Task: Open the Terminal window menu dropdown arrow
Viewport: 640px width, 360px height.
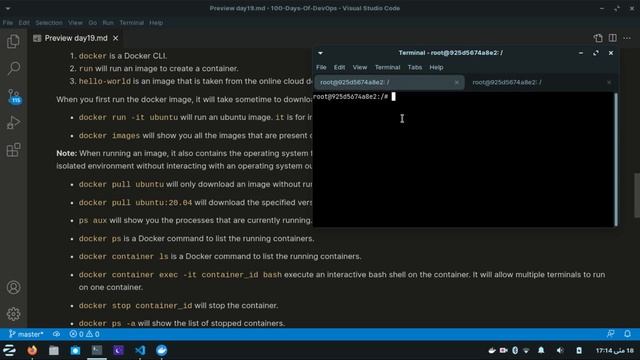Action: point(320,53)
